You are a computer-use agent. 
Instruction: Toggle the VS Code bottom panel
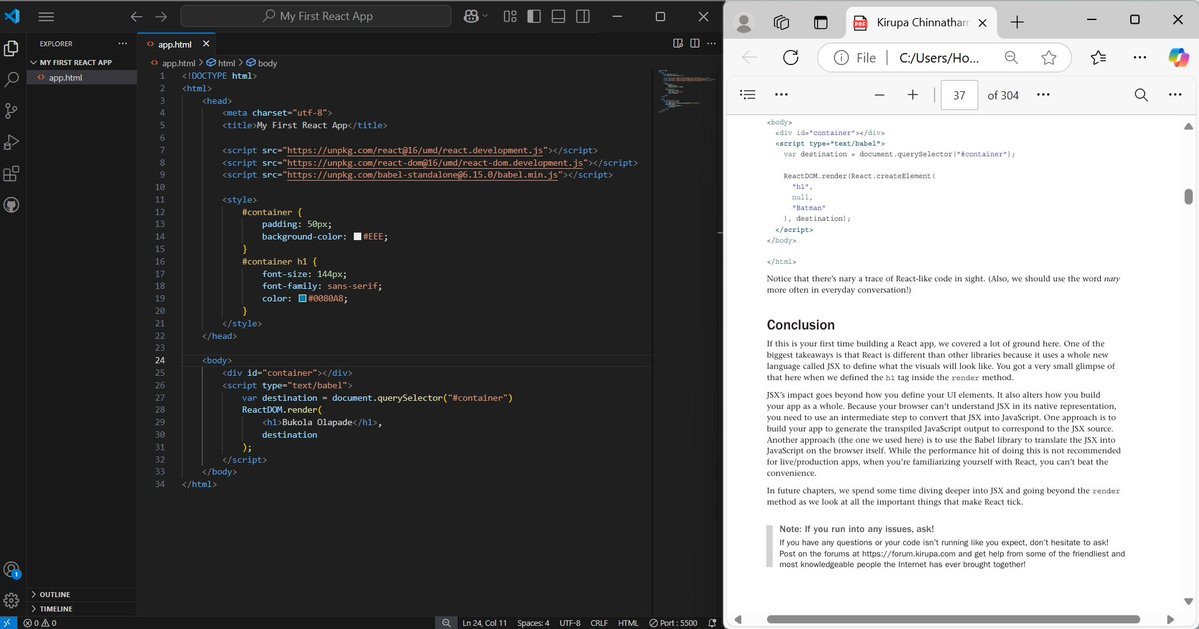click(x=558, y=16)
